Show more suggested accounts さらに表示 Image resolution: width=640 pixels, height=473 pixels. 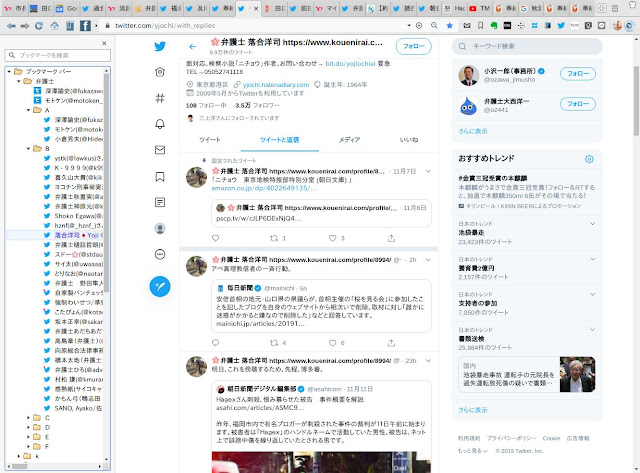473,131
